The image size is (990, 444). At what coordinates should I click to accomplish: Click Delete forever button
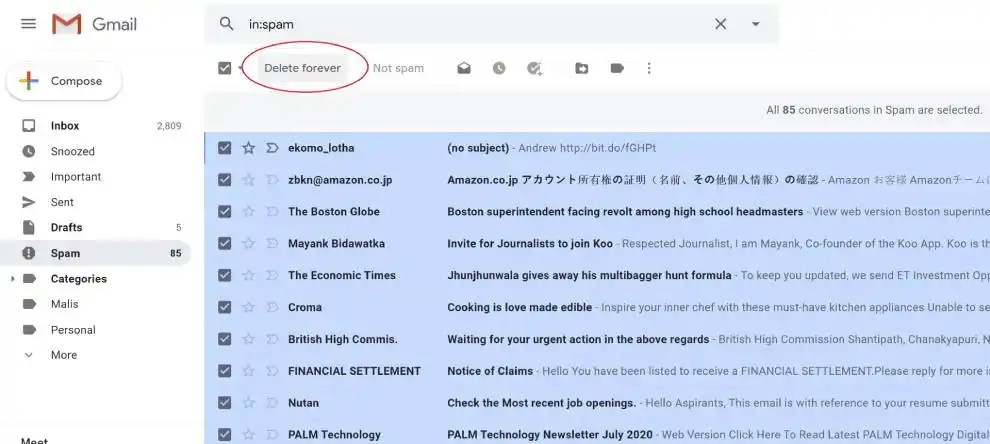[302, 68]
